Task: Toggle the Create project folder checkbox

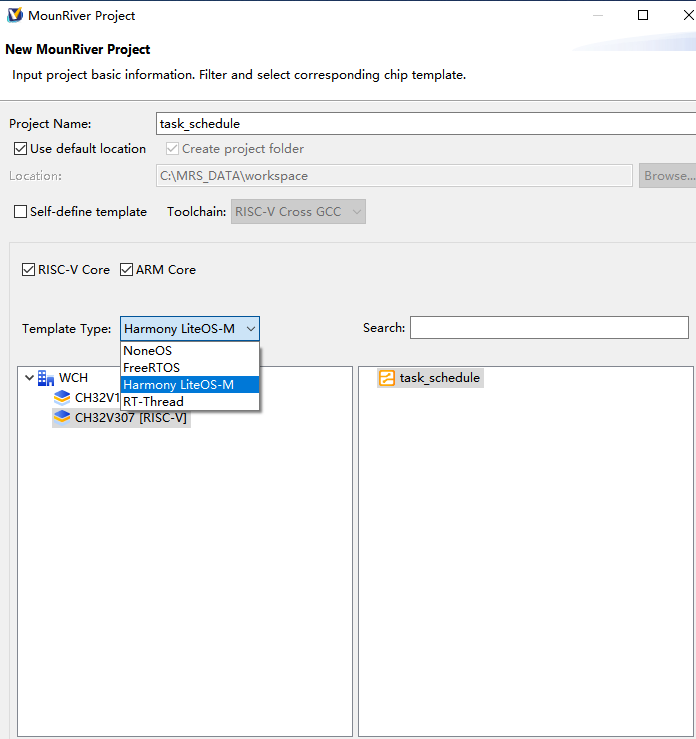Action: [x=172, y=149]
